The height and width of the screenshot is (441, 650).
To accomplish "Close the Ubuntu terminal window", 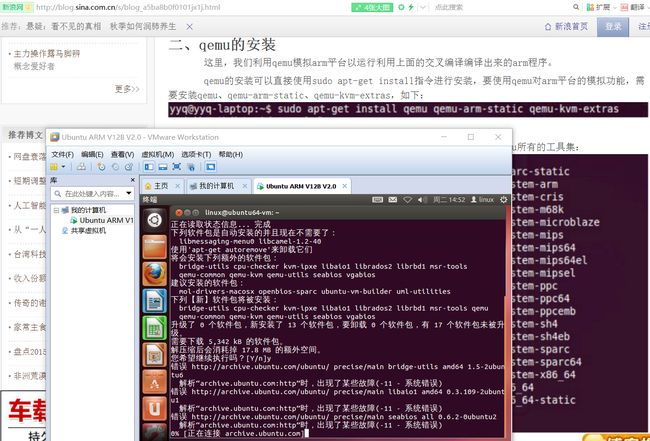I will (x=179, y=212).
